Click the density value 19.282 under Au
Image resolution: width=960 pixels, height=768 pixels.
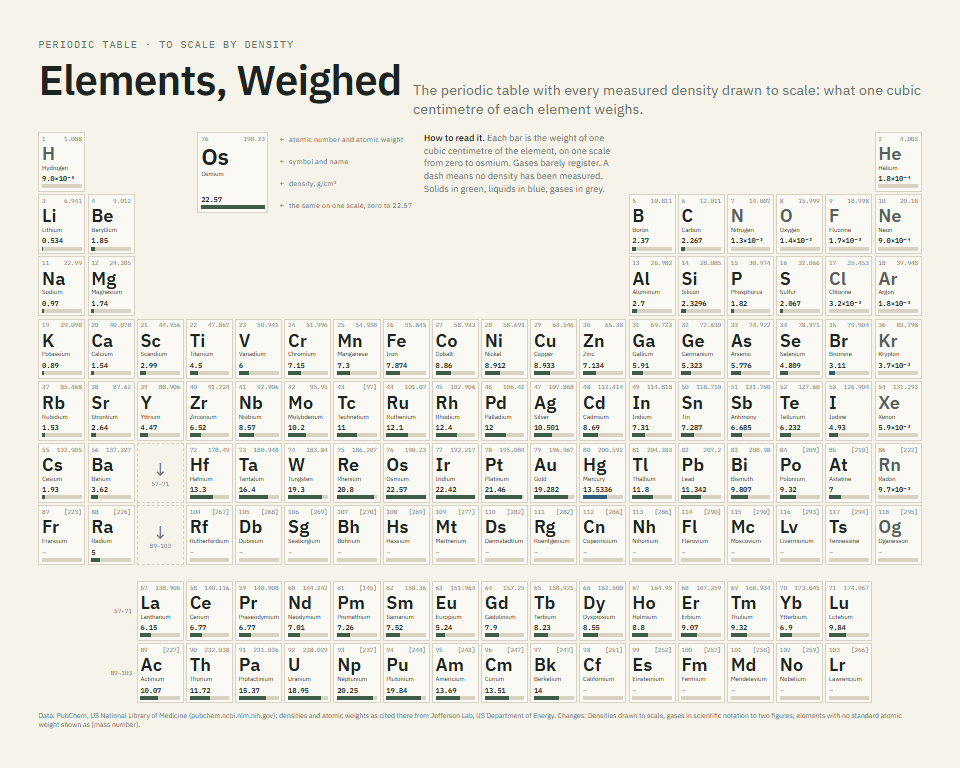(546, 489)
